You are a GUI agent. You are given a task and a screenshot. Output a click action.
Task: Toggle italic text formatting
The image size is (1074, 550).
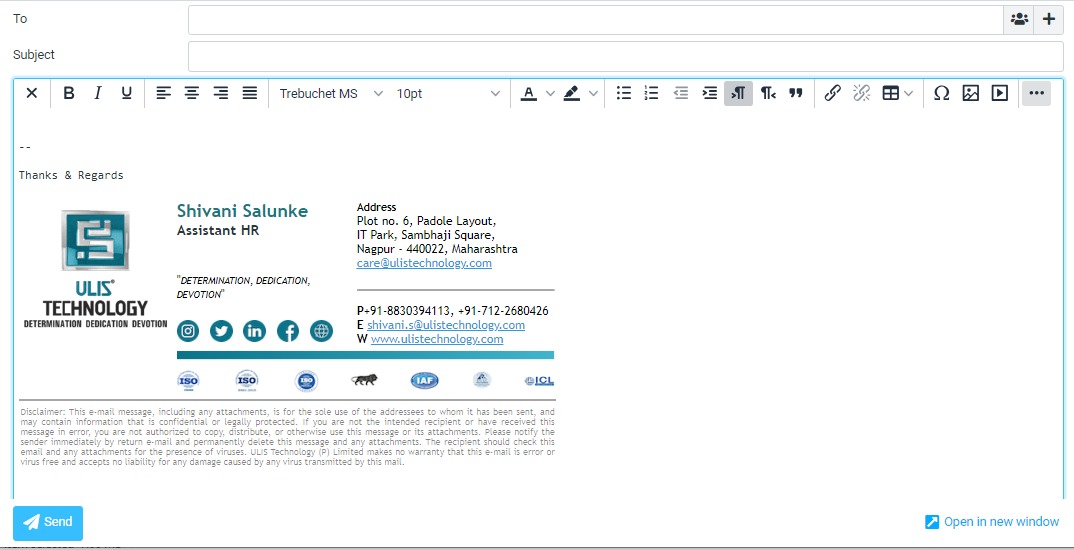98,93
